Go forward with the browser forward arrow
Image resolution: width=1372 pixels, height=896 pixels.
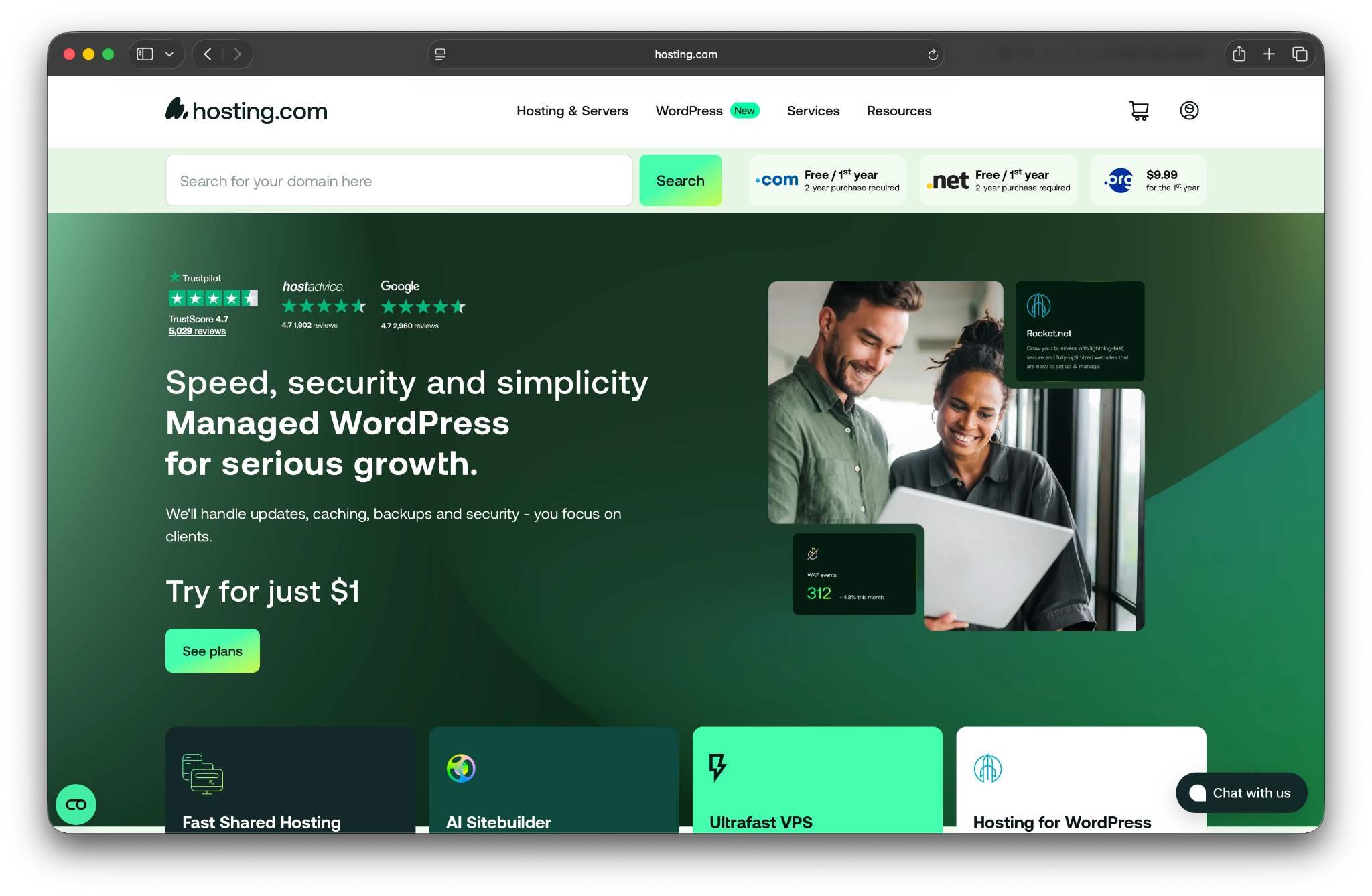(237, 54)
